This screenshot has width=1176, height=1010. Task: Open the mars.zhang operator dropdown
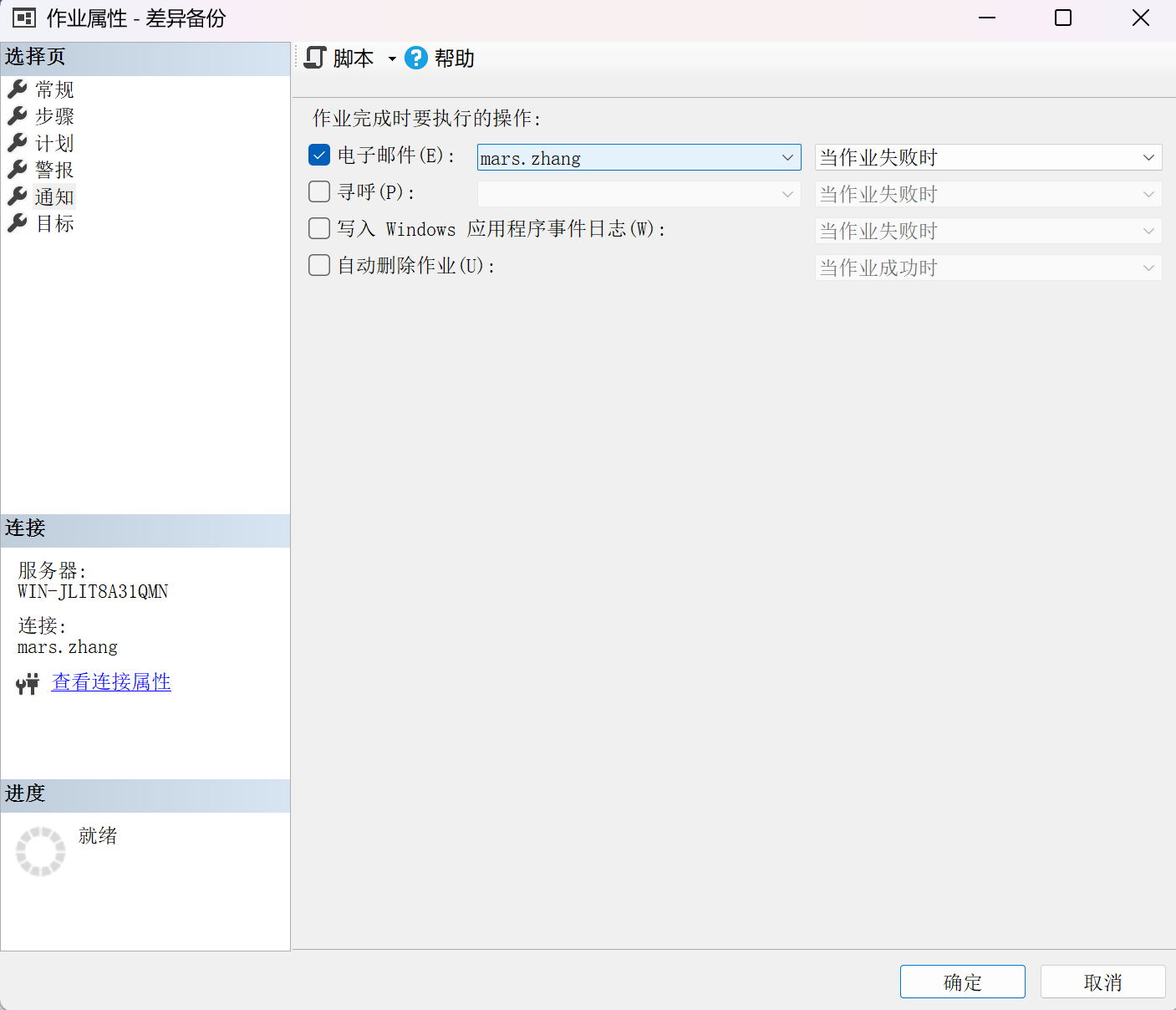[x=639, y=157]
